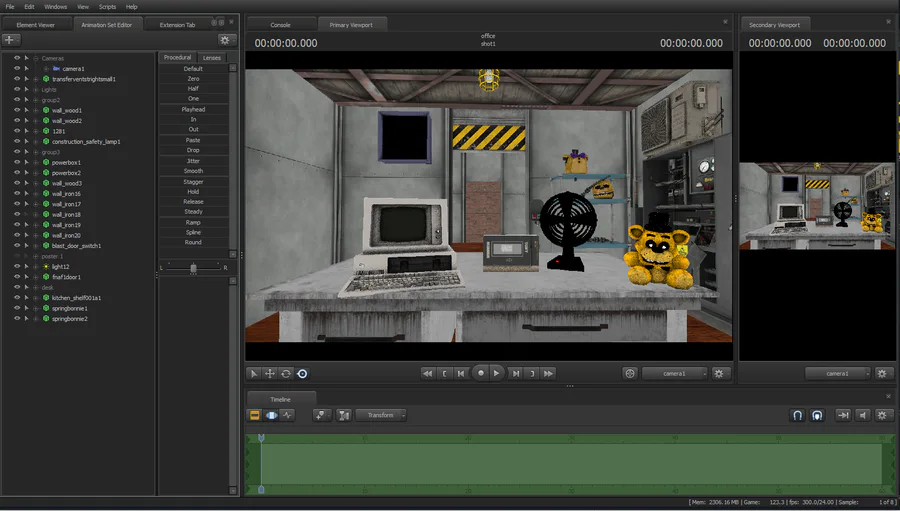
Task: Expand the transferventstrightsmall1 tree node
Action: click(36, 79)
